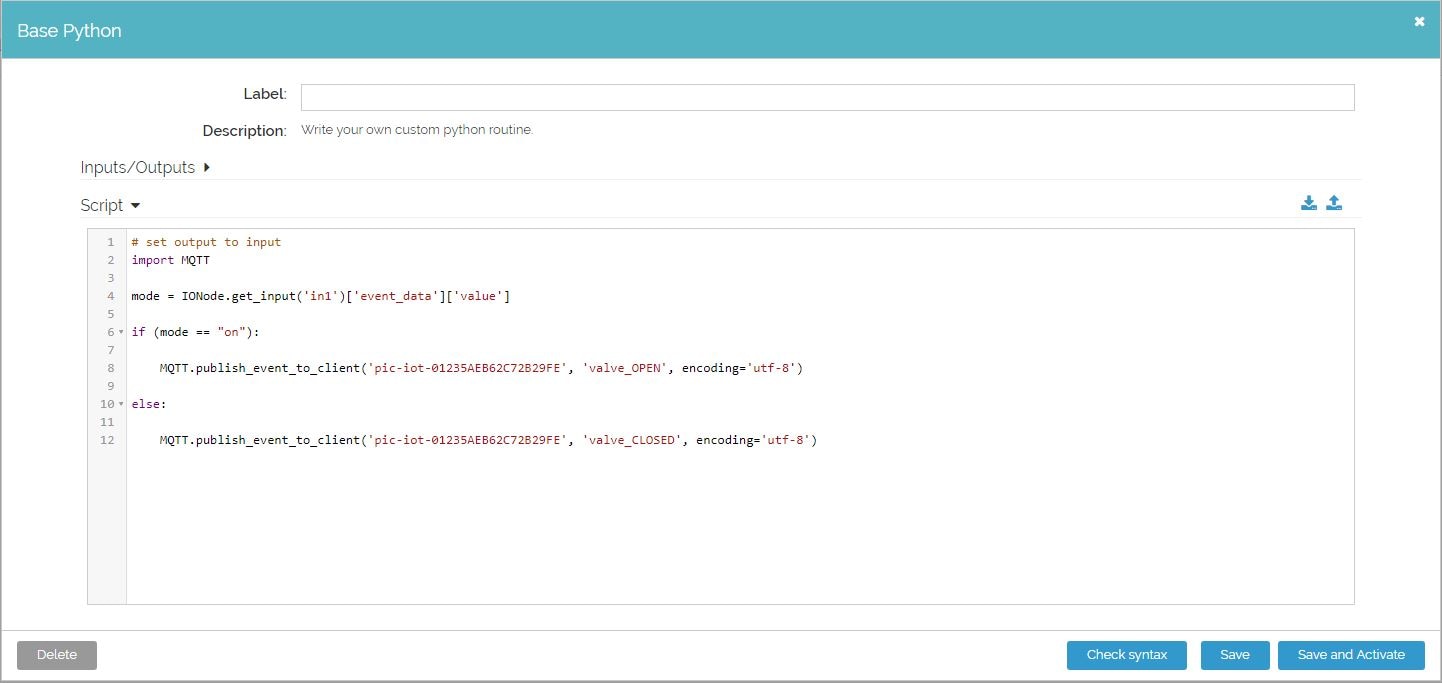Click the comment on line 1

pos(205,241)
